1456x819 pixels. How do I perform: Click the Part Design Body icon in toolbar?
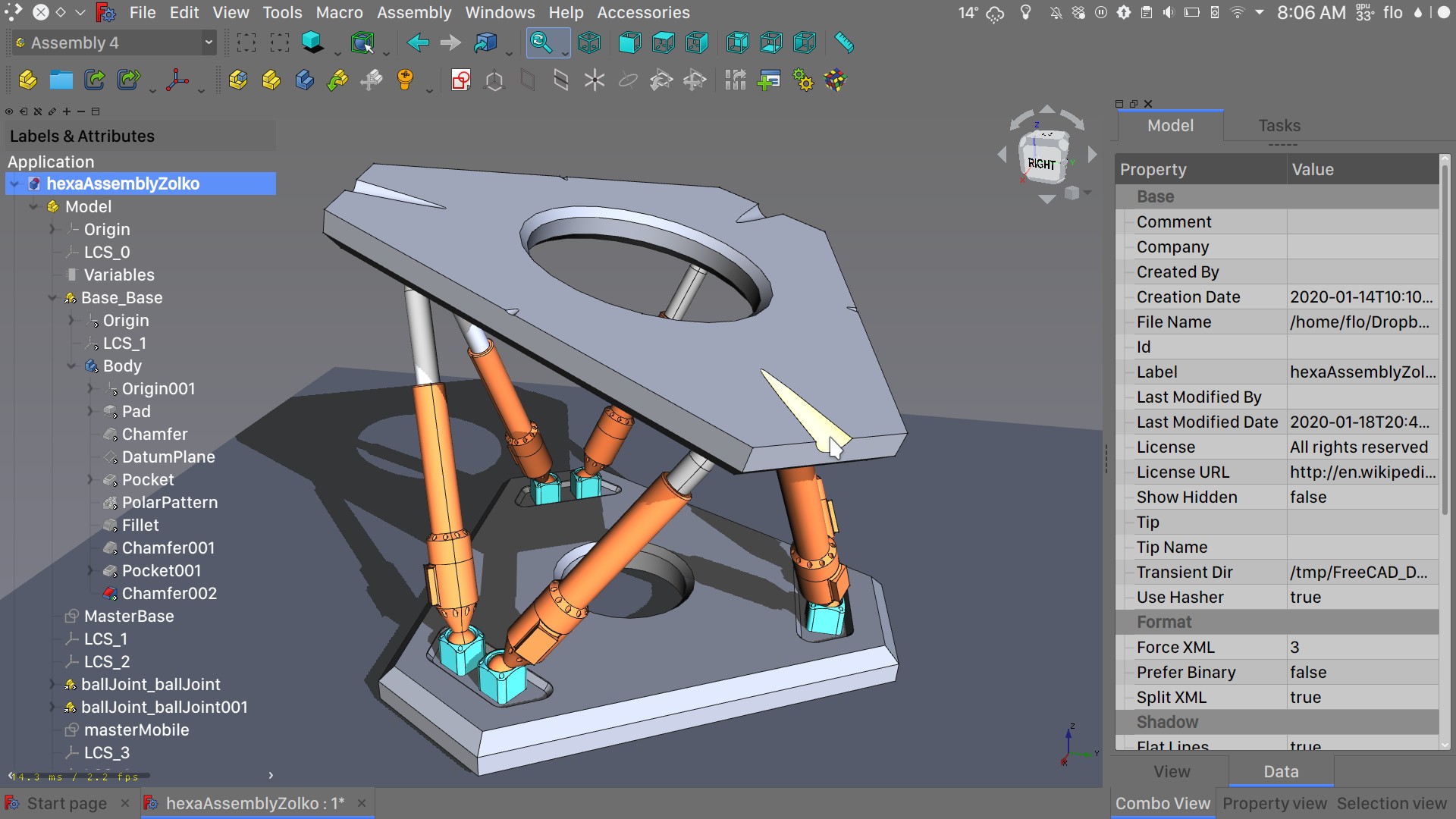pos(303,79)
